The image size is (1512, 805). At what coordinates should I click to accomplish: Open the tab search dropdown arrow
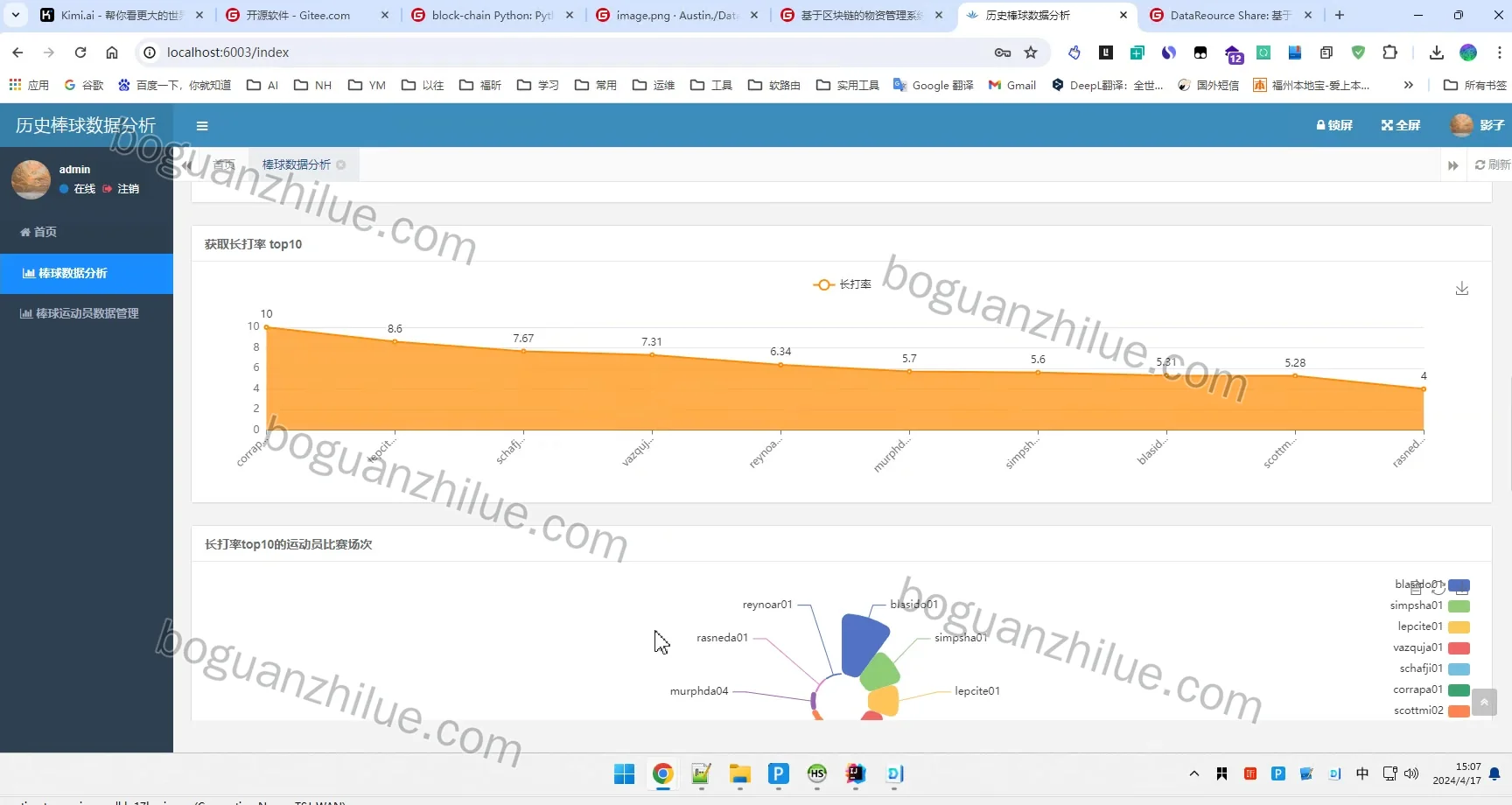16,15
